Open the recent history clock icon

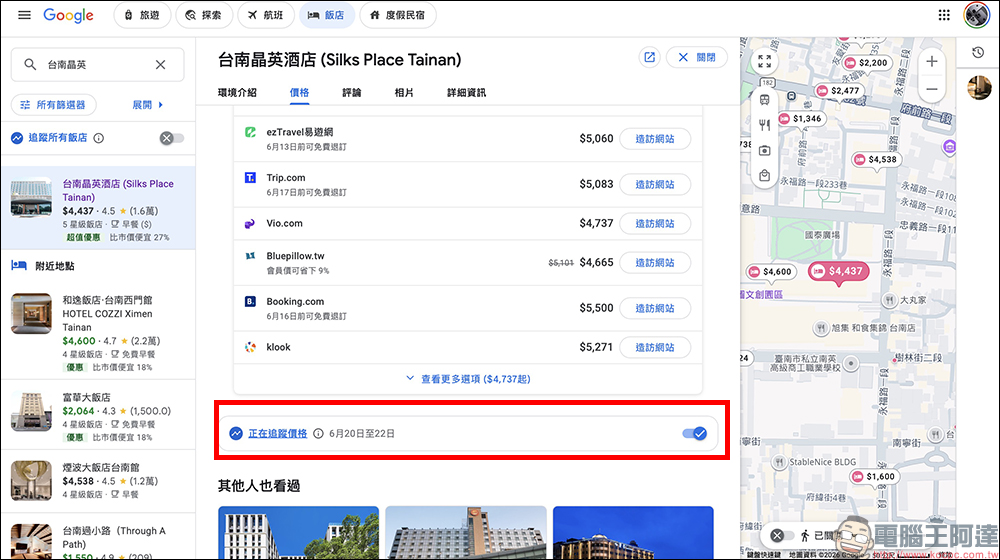point(978,53)
